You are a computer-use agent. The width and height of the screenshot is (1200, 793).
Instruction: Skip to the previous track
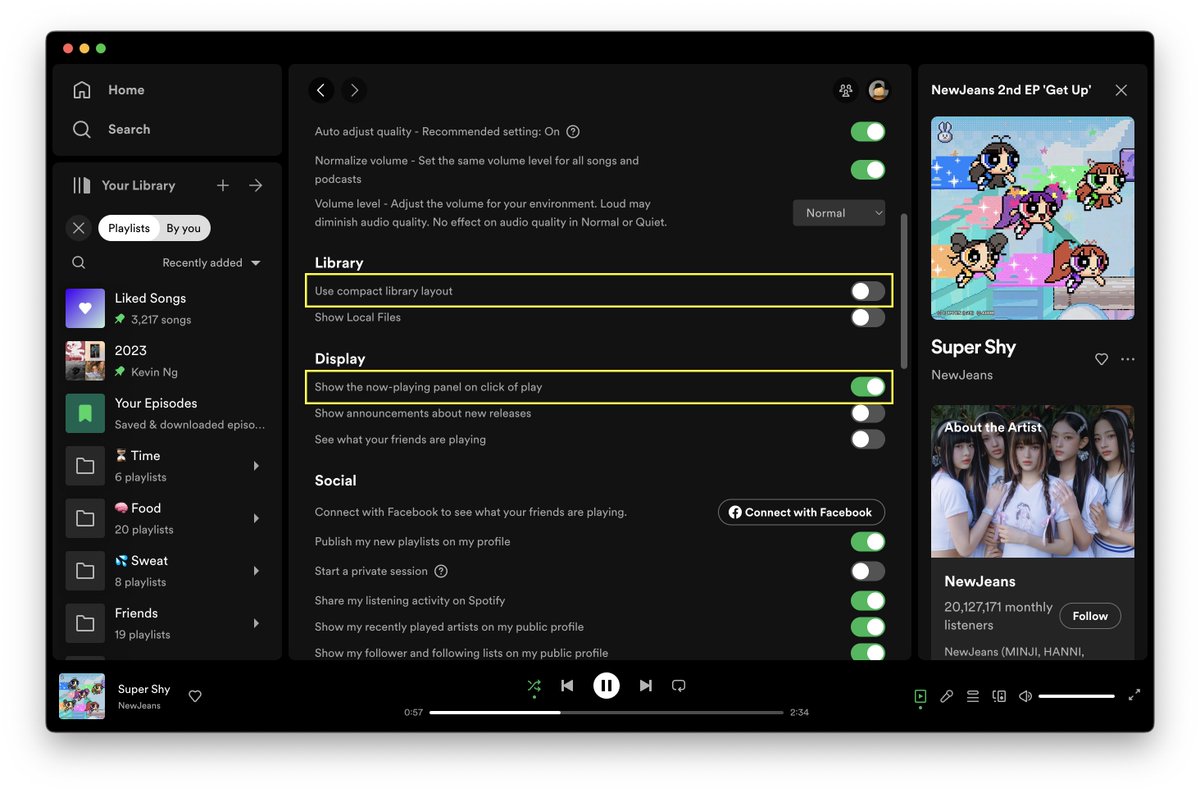(567, 686)
